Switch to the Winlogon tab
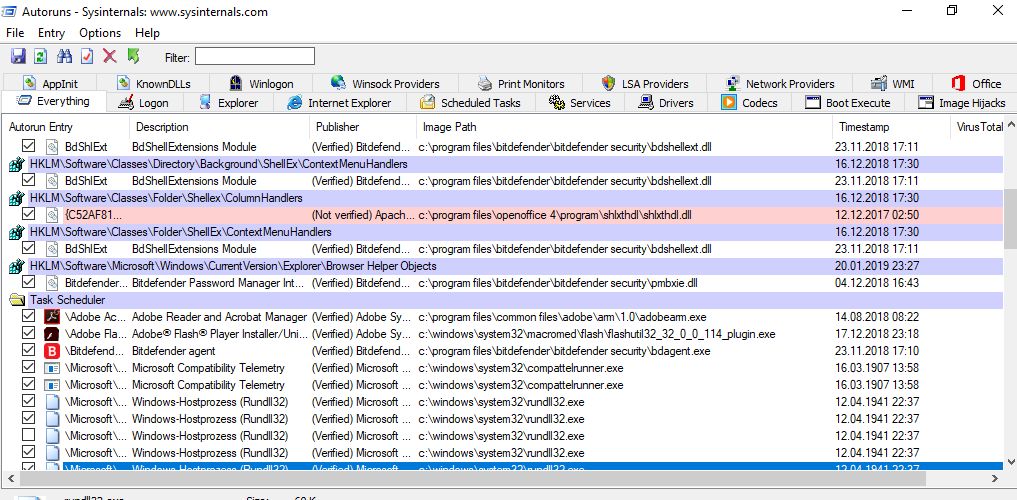The width and height of the screenshot is (1017, 500). (261, 83)
